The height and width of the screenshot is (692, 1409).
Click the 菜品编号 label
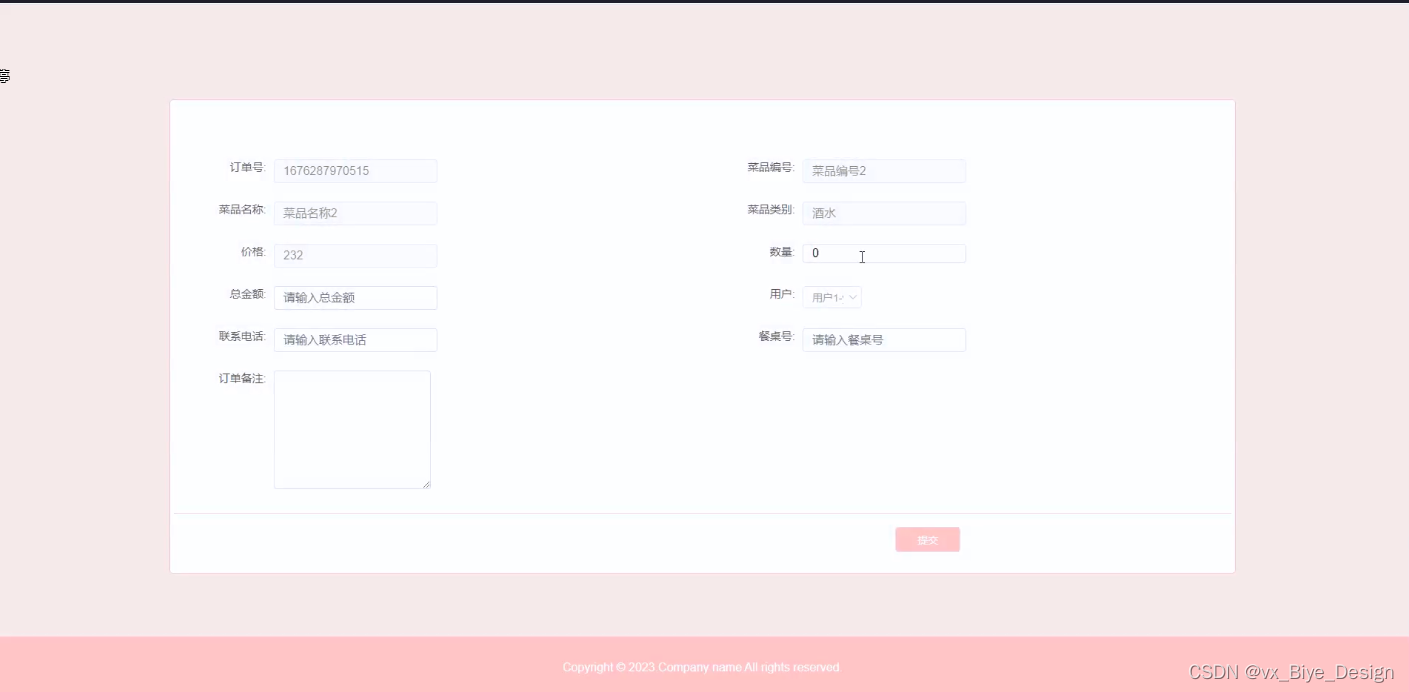tap(770, 168)
